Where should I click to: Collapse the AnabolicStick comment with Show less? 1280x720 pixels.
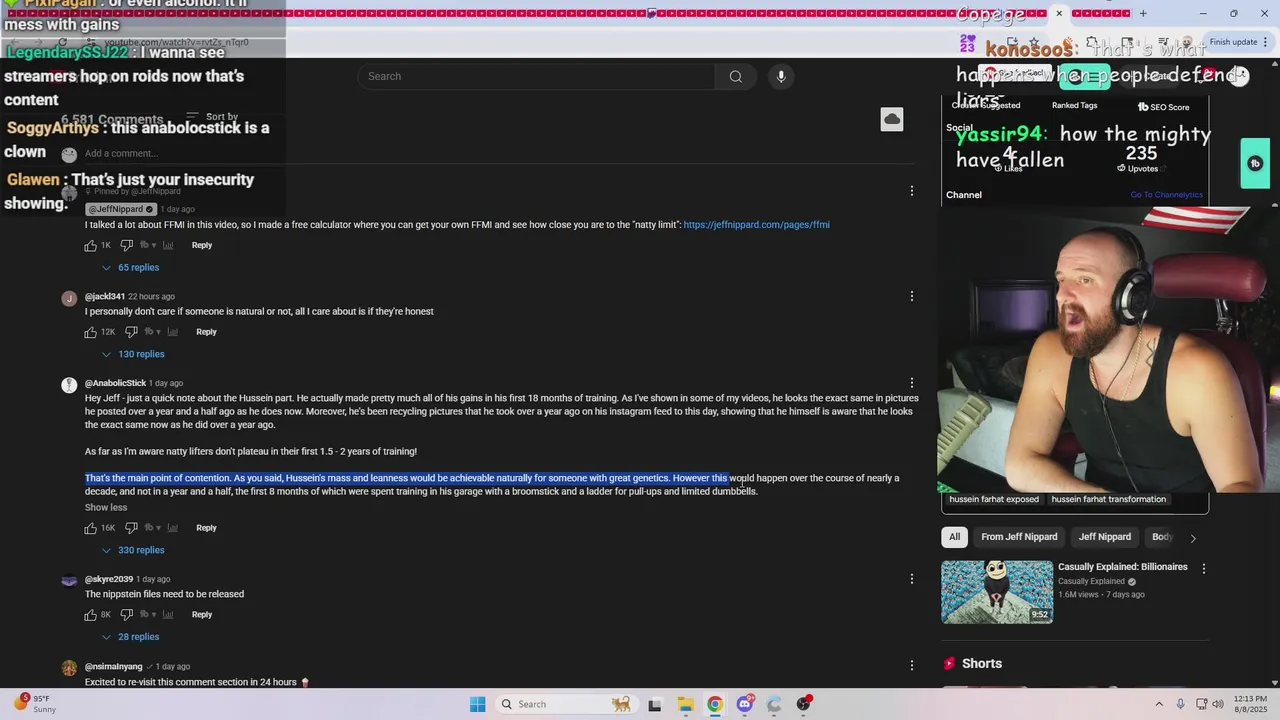tap(106, 508)
